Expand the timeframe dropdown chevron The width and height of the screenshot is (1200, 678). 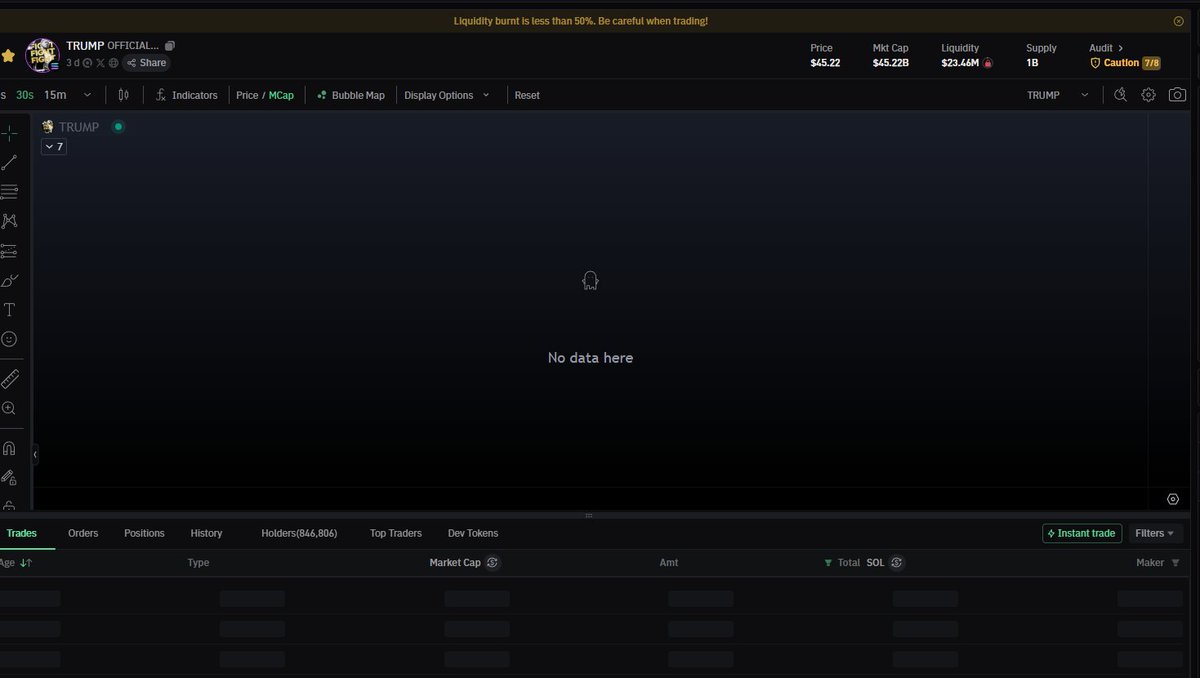pos(88,95)
